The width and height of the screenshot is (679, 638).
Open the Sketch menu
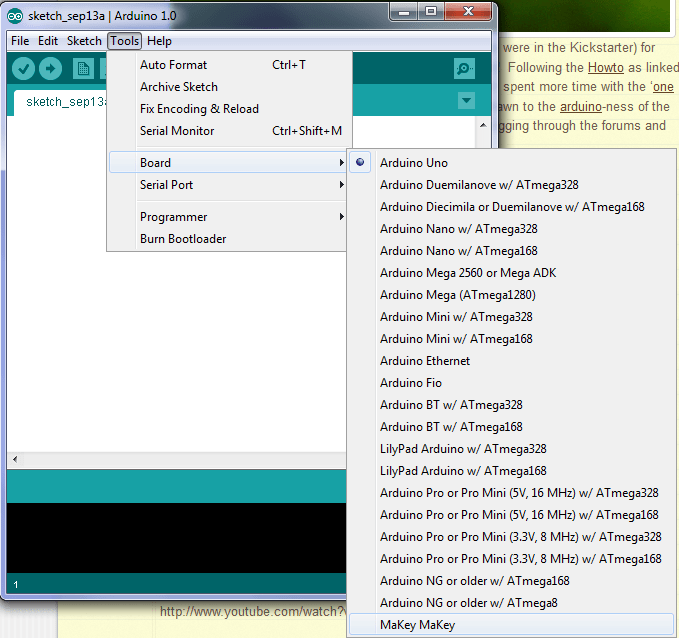click(x=84, y=41)
